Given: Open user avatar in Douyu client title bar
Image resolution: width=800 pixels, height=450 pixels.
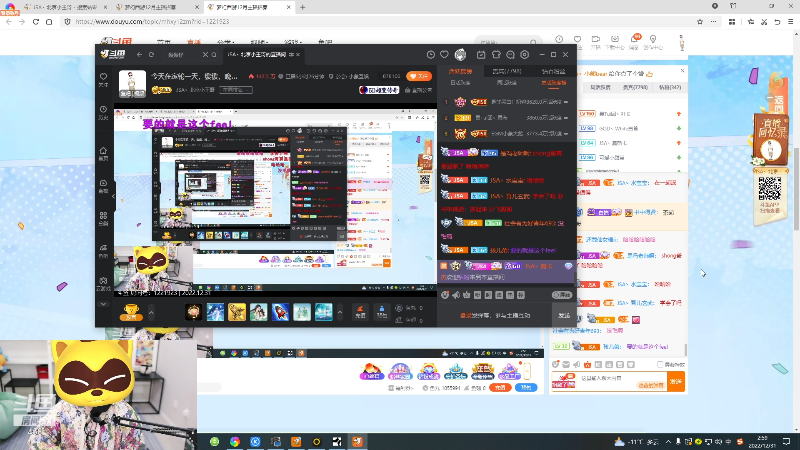Looking at the screenshot, I should point(460,55).
